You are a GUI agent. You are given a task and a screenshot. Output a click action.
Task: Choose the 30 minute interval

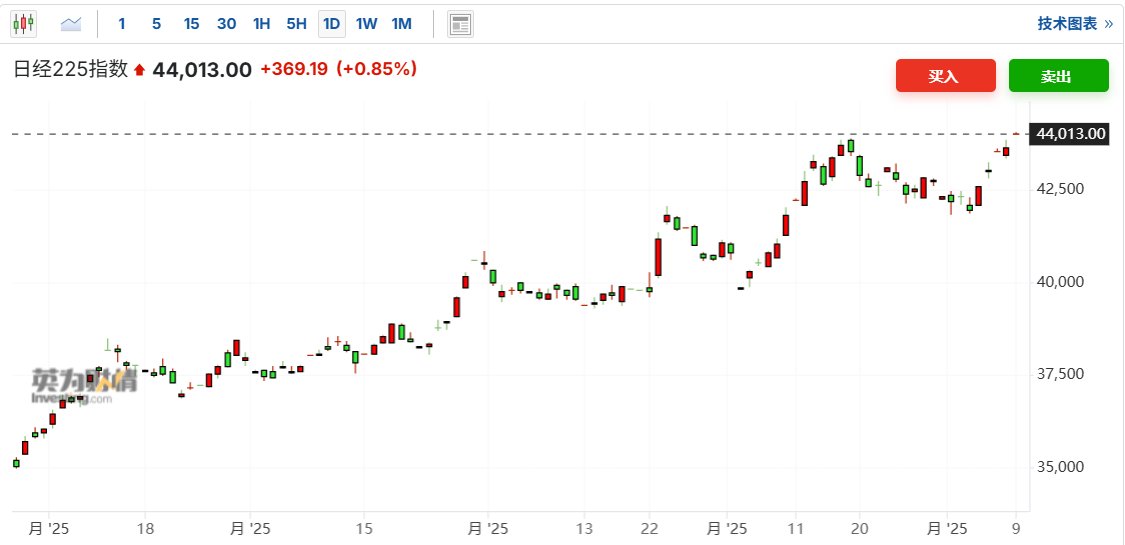[x=227, y=24]
